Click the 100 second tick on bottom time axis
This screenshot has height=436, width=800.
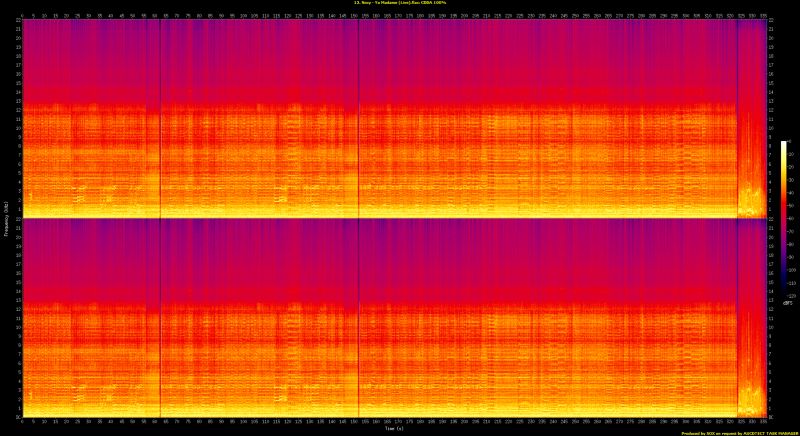[x=243, y=422]
